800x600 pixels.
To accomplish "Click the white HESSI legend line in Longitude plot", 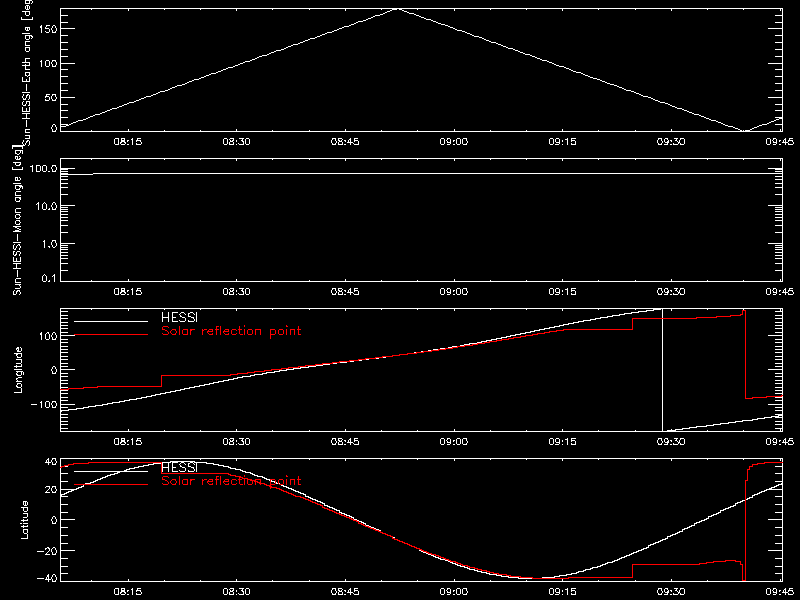I will point(111,321).
